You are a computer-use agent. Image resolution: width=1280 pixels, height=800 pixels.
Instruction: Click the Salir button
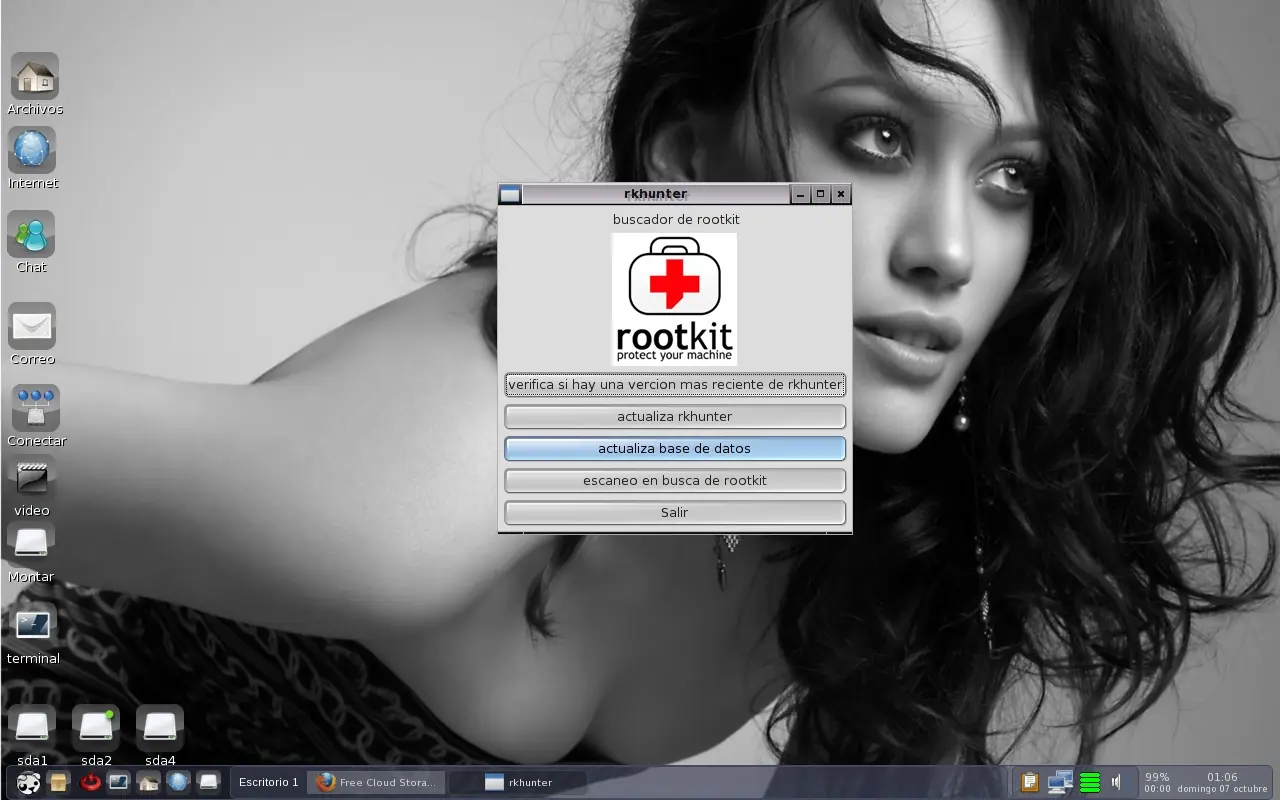tap(675, 513)
